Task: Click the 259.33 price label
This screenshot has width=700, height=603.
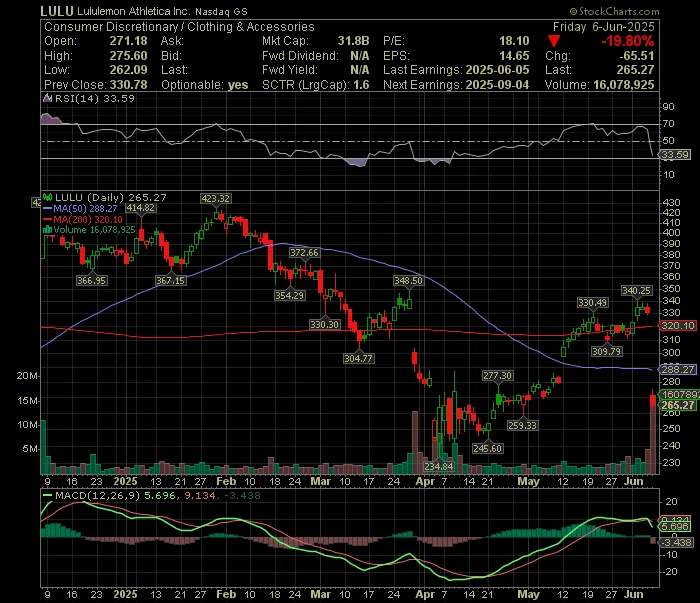Action: point(522,426)
